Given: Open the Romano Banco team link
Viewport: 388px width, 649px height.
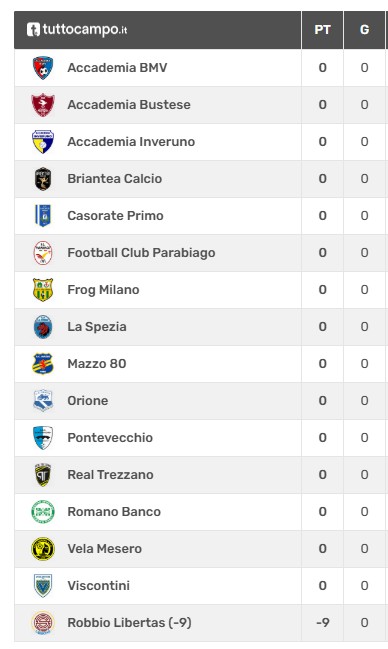Looking at the screenshot, I should pyautogui.click(x=114, y=512).
